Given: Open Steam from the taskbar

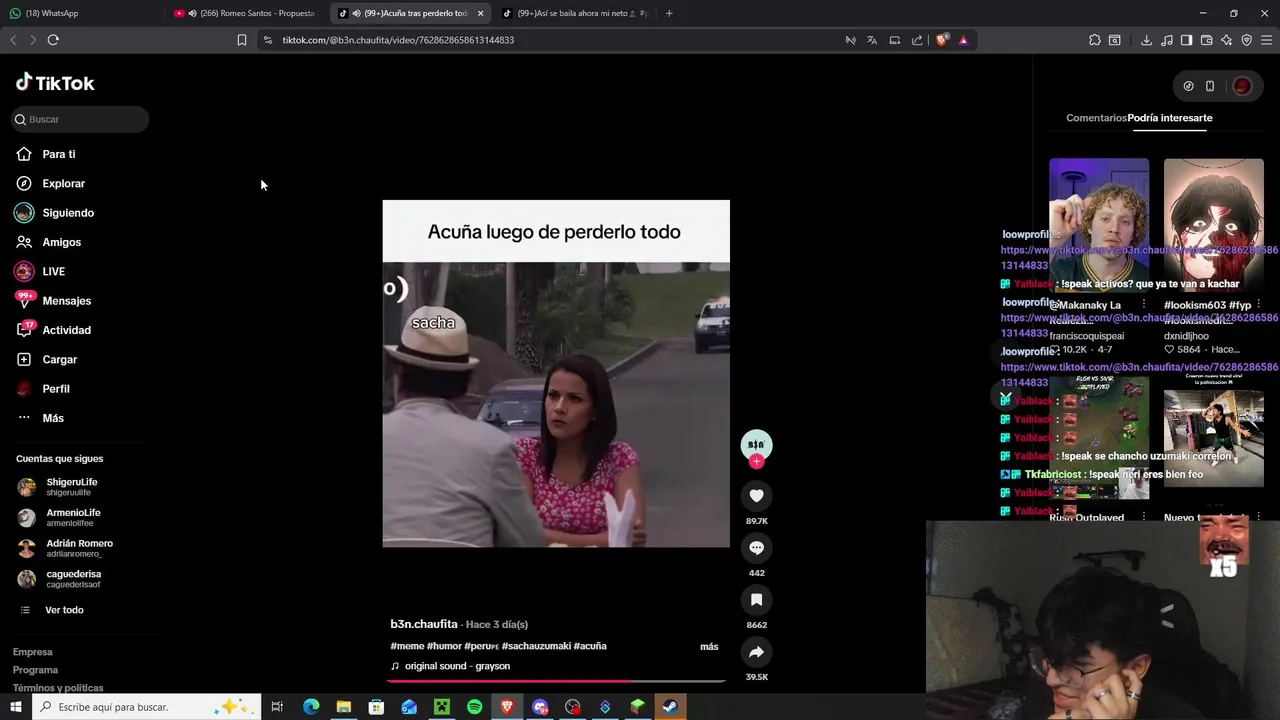Looking at the screenshot, I should click(670, 707).
